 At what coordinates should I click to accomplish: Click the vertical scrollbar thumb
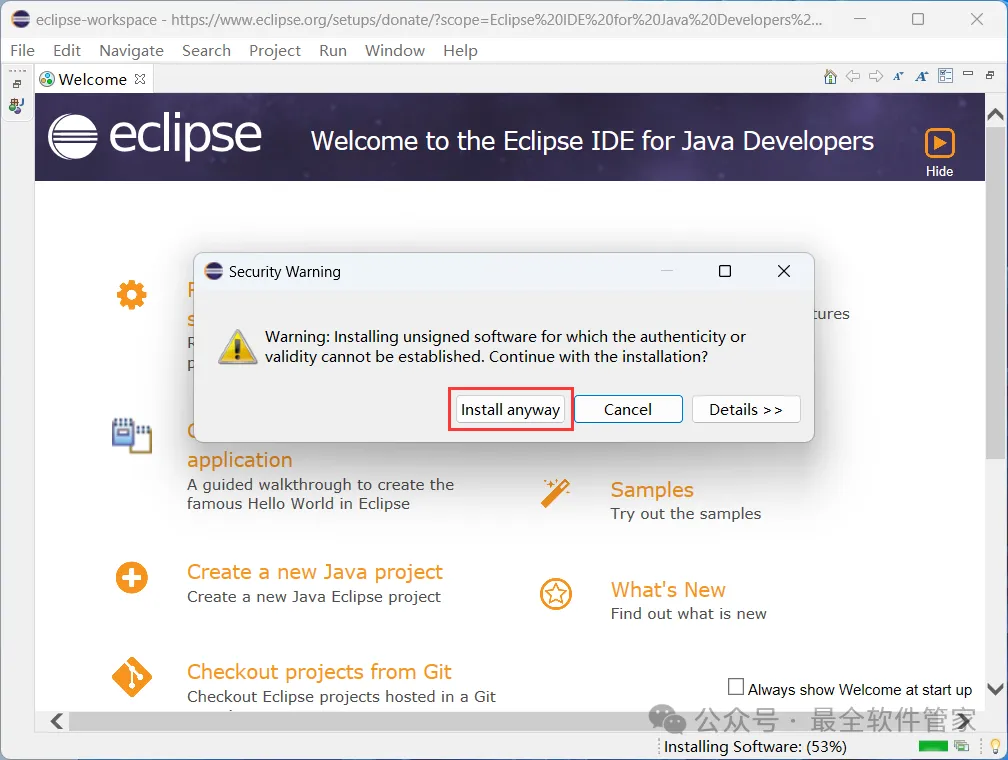click(995, 293)
